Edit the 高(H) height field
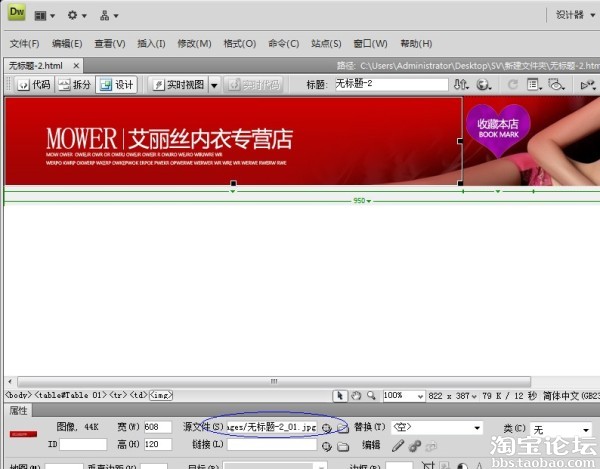This screenshot has width=600, height=469. coord(158,444)
